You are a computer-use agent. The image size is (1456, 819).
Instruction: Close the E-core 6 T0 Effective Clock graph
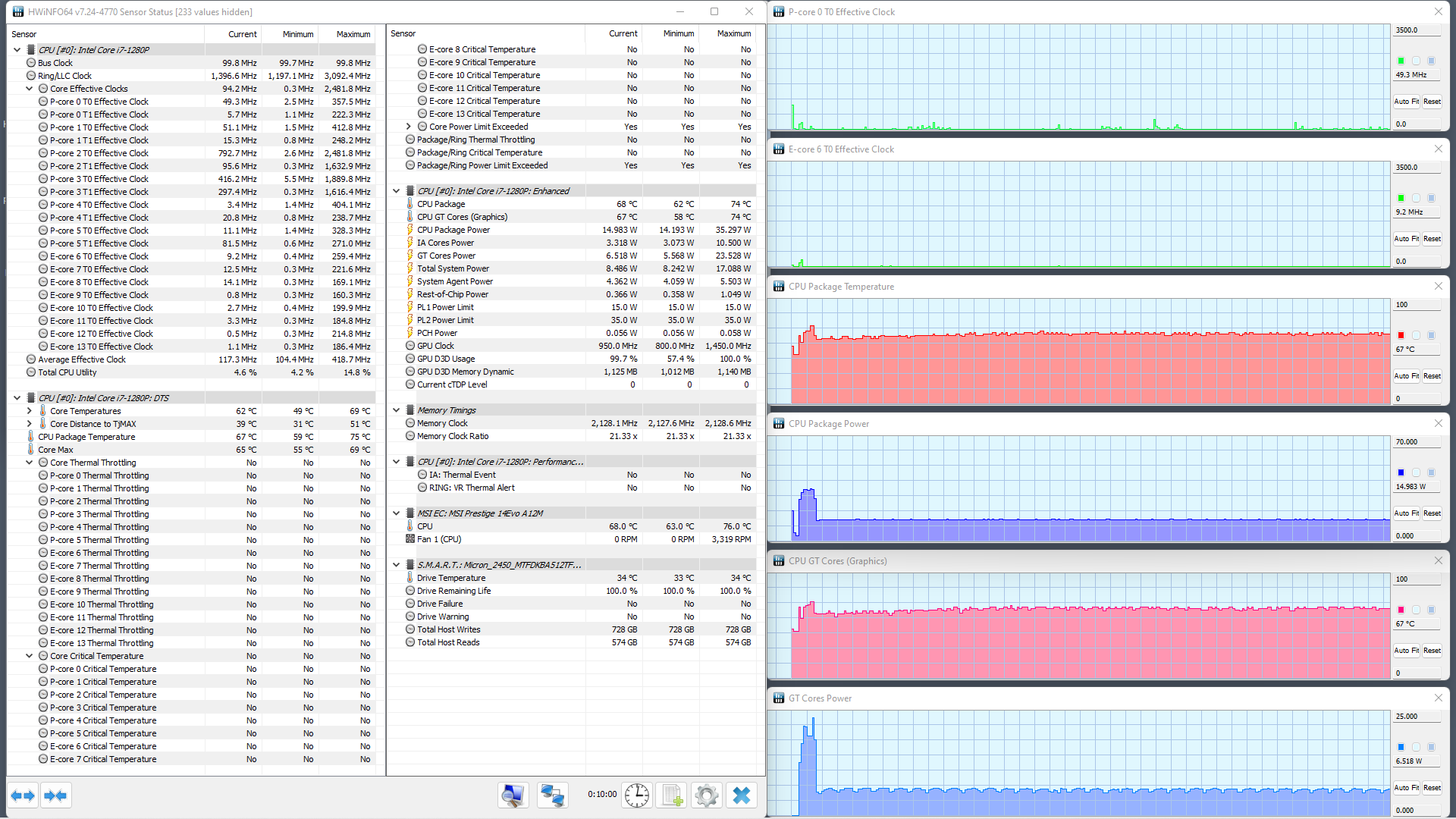click(1438, 149)
